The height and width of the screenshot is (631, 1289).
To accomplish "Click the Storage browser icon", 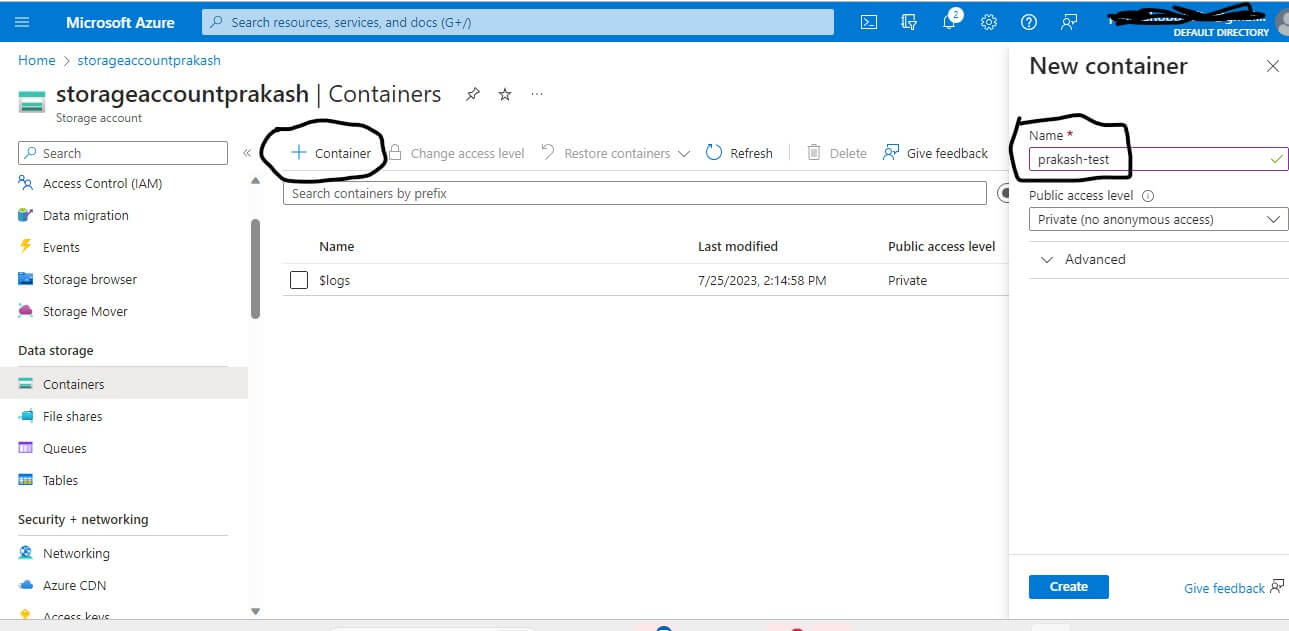I will coord(26,279).
